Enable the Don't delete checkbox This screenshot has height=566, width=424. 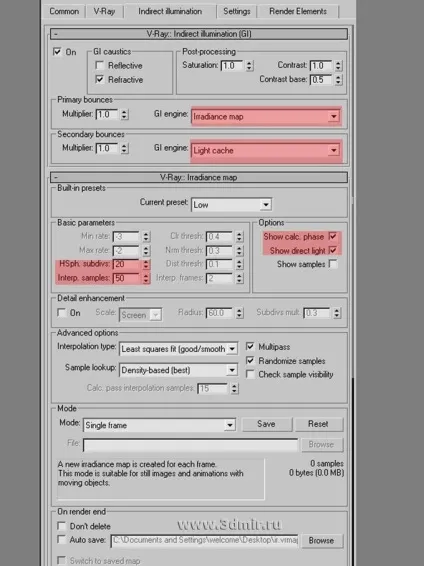(62, 526)
